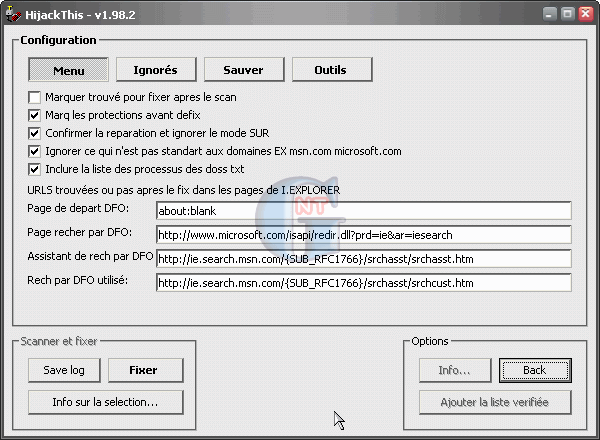
Task: Focus the 'Page recher par DFO' field
Action: 364,235
